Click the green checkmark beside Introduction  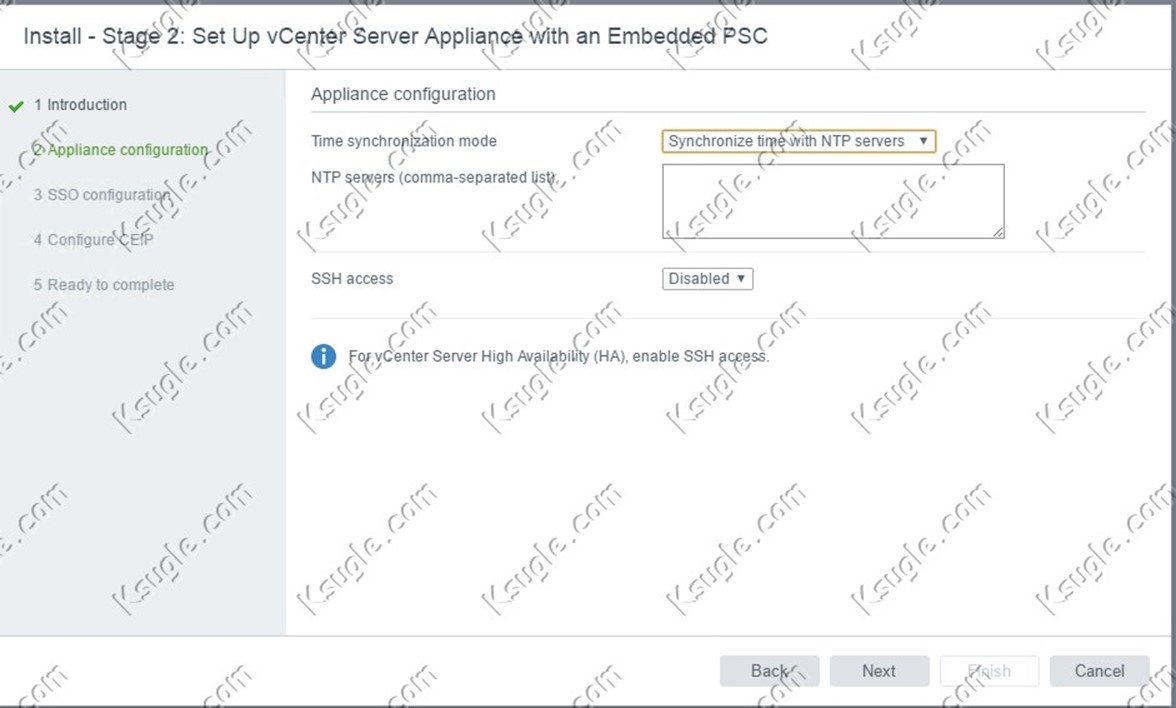click(16, 106)
